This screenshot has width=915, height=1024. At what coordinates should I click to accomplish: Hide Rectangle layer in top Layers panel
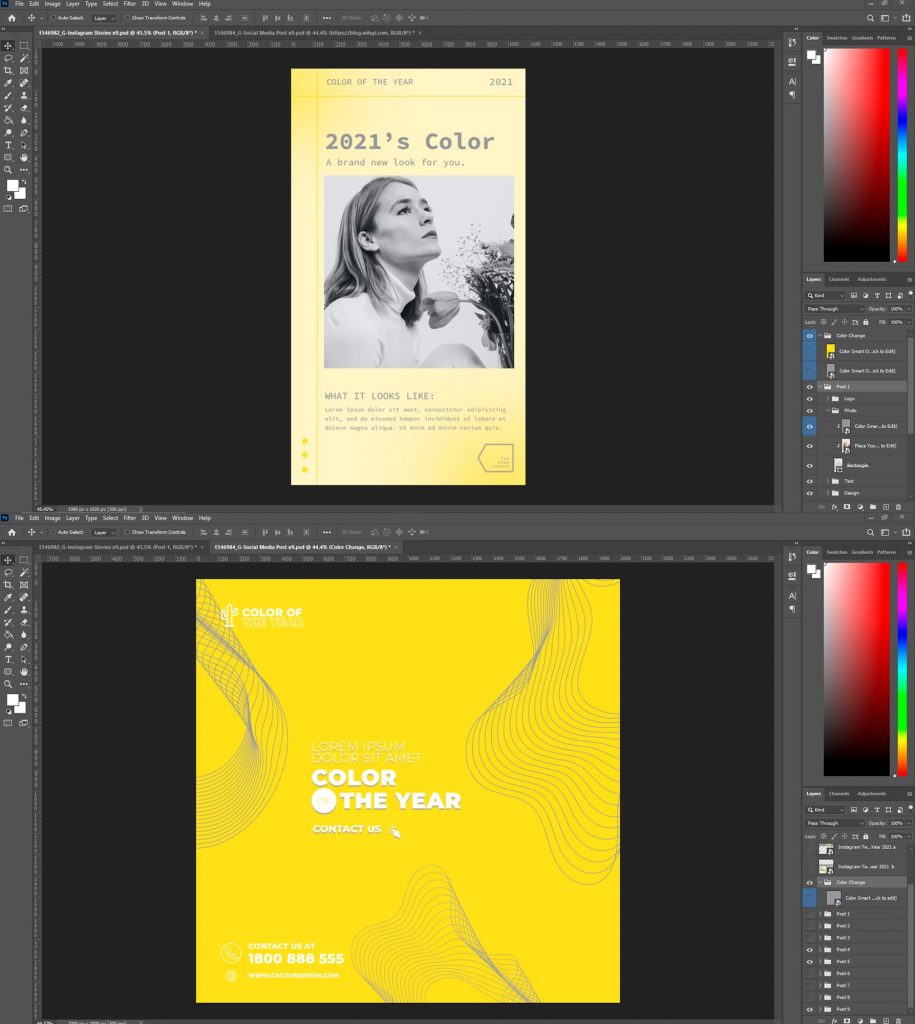pos(810,466)
